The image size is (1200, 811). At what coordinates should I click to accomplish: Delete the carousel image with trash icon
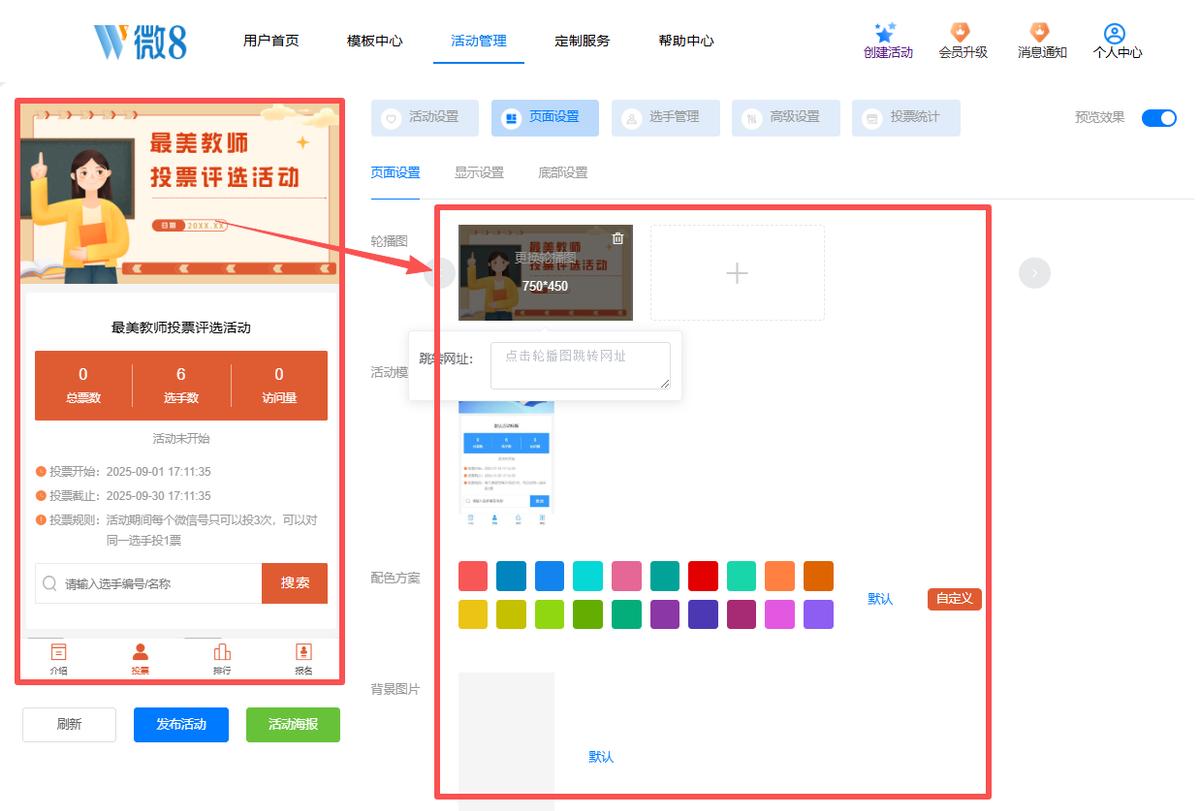click(617, 238)
